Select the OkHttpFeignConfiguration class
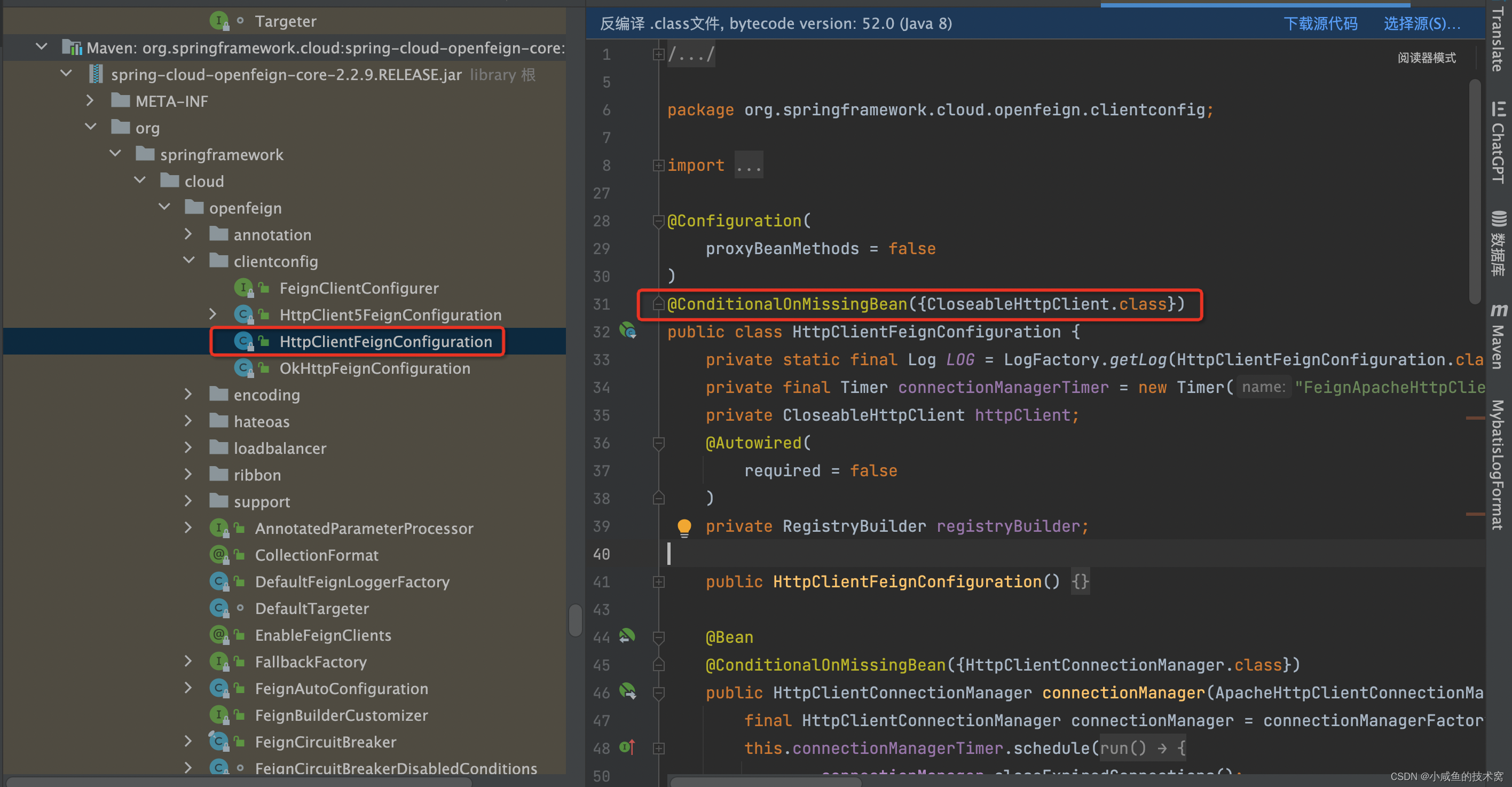This screenshot has height=787, width=1512. [374, 368]
